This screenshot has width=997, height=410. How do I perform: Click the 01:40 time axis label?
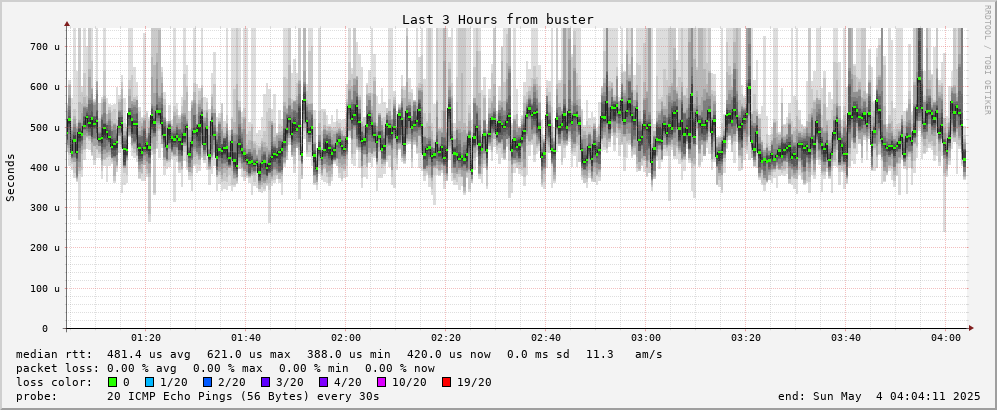tap(245, 338)
